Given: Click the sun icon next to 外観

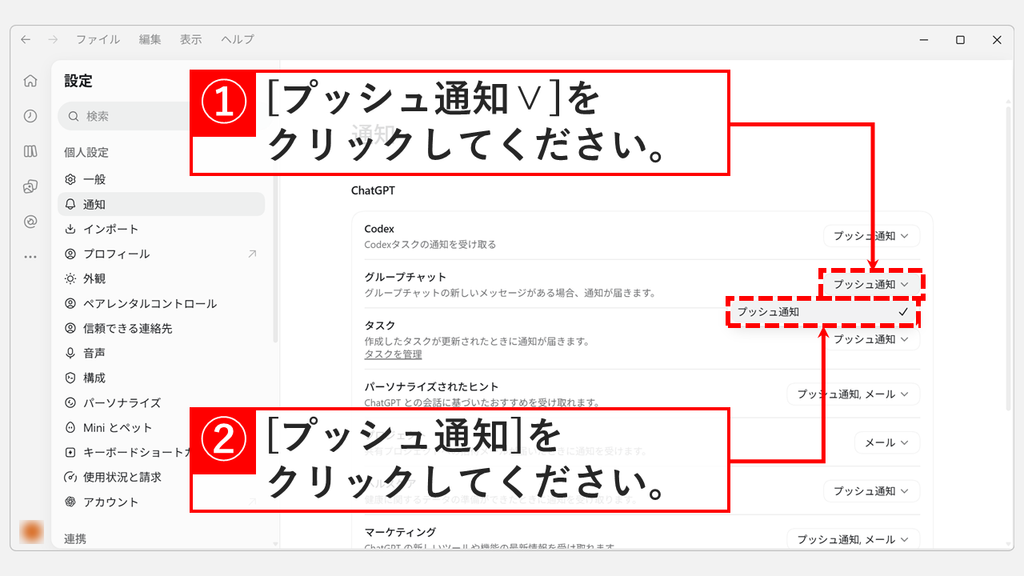Looking at the screenshot, I should click(x=71, y=278).
